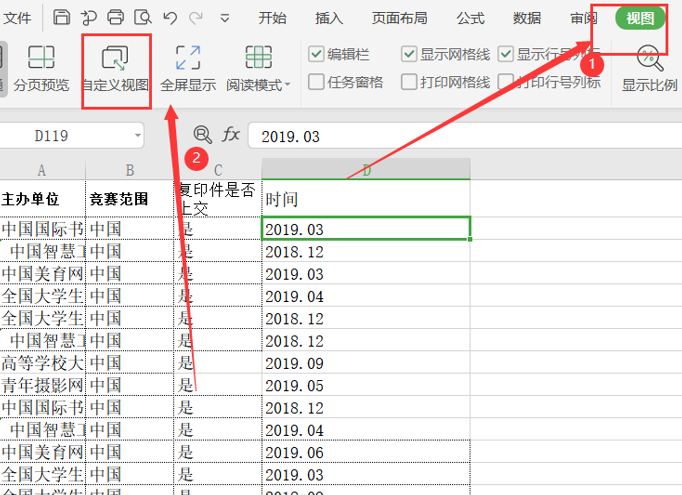Select the active cell 2019.03 under 时间

(x=366, y=228)
